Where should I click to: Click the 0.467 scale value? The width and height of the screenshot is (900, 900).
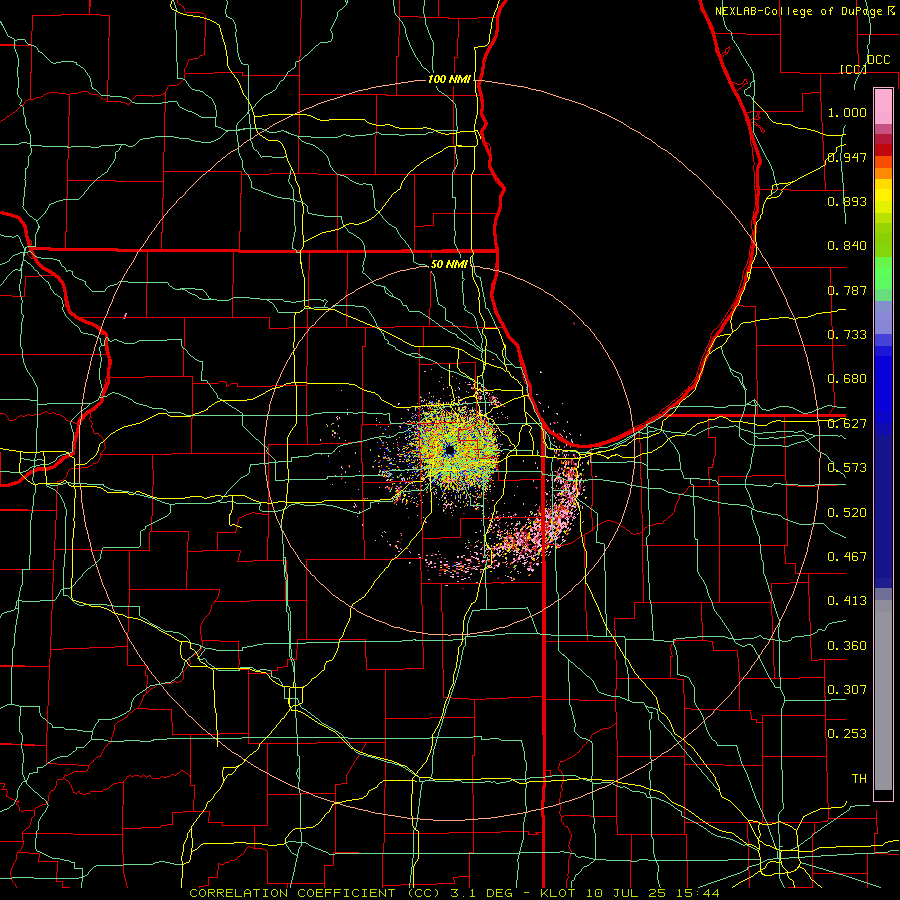point(847,557)
